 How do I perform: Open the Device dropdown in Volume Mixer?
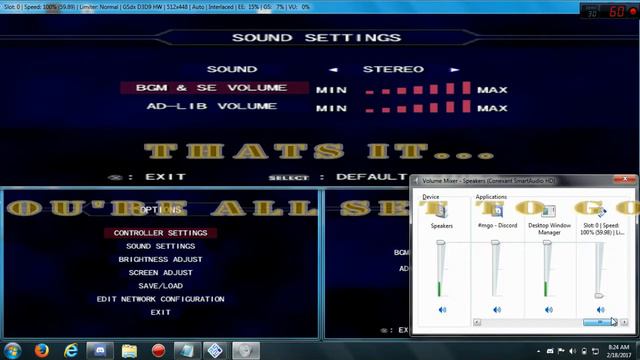coord(430,197)
